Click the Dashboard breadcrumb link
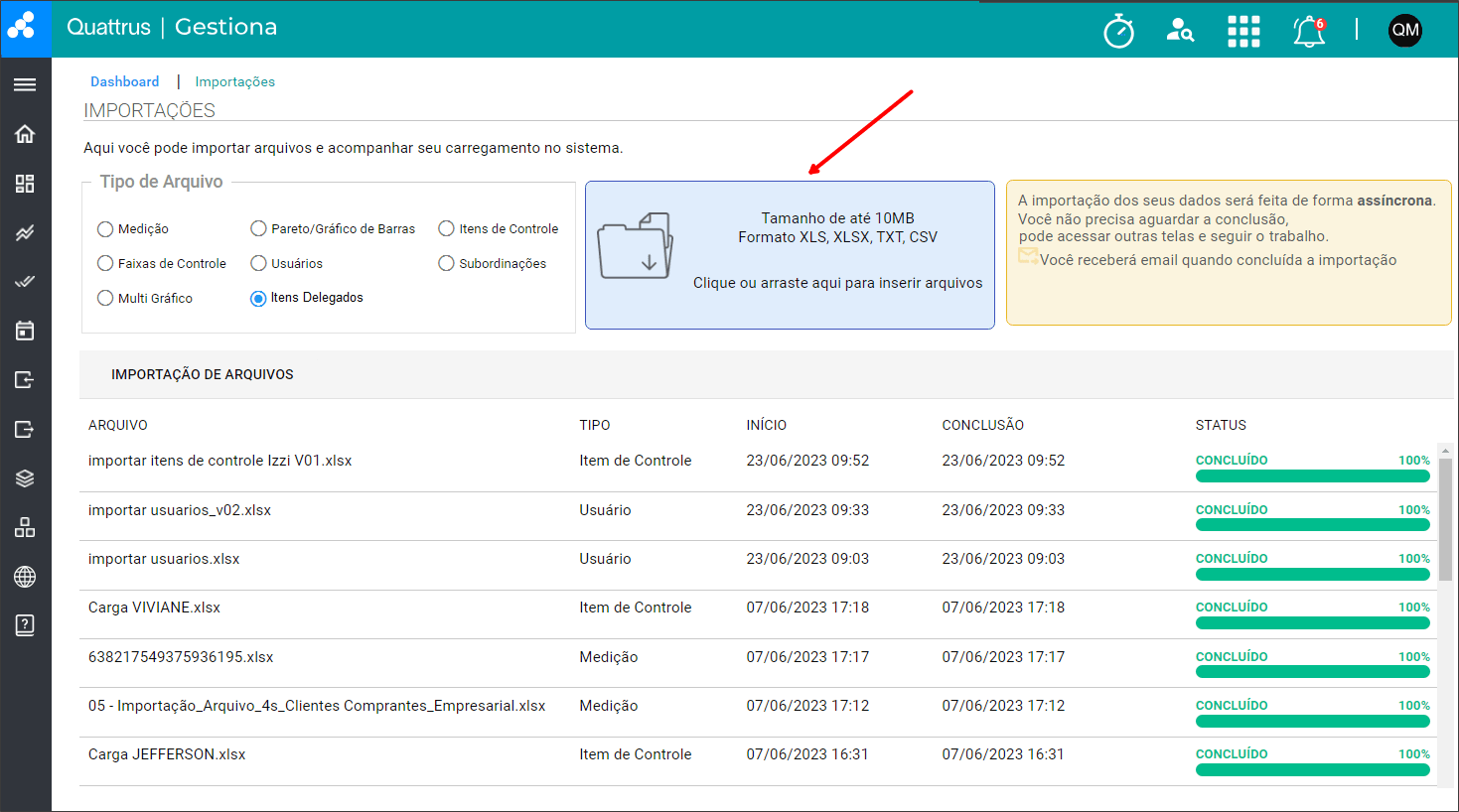 click(x=124, y=81)
